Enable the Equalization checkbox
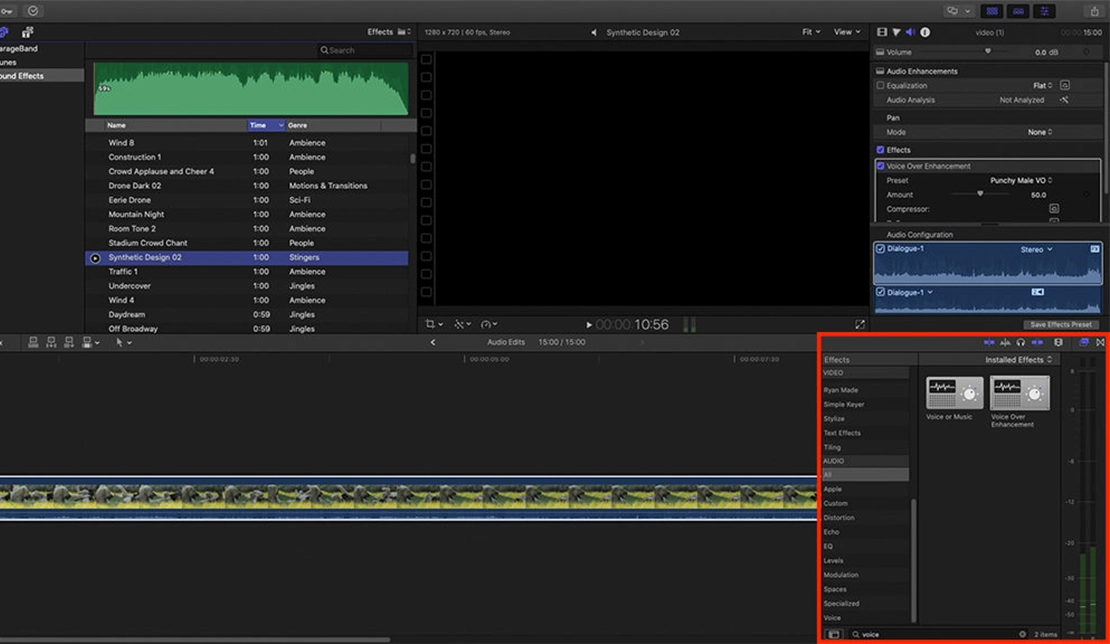Screen dimensions: 1110x644 880,86
